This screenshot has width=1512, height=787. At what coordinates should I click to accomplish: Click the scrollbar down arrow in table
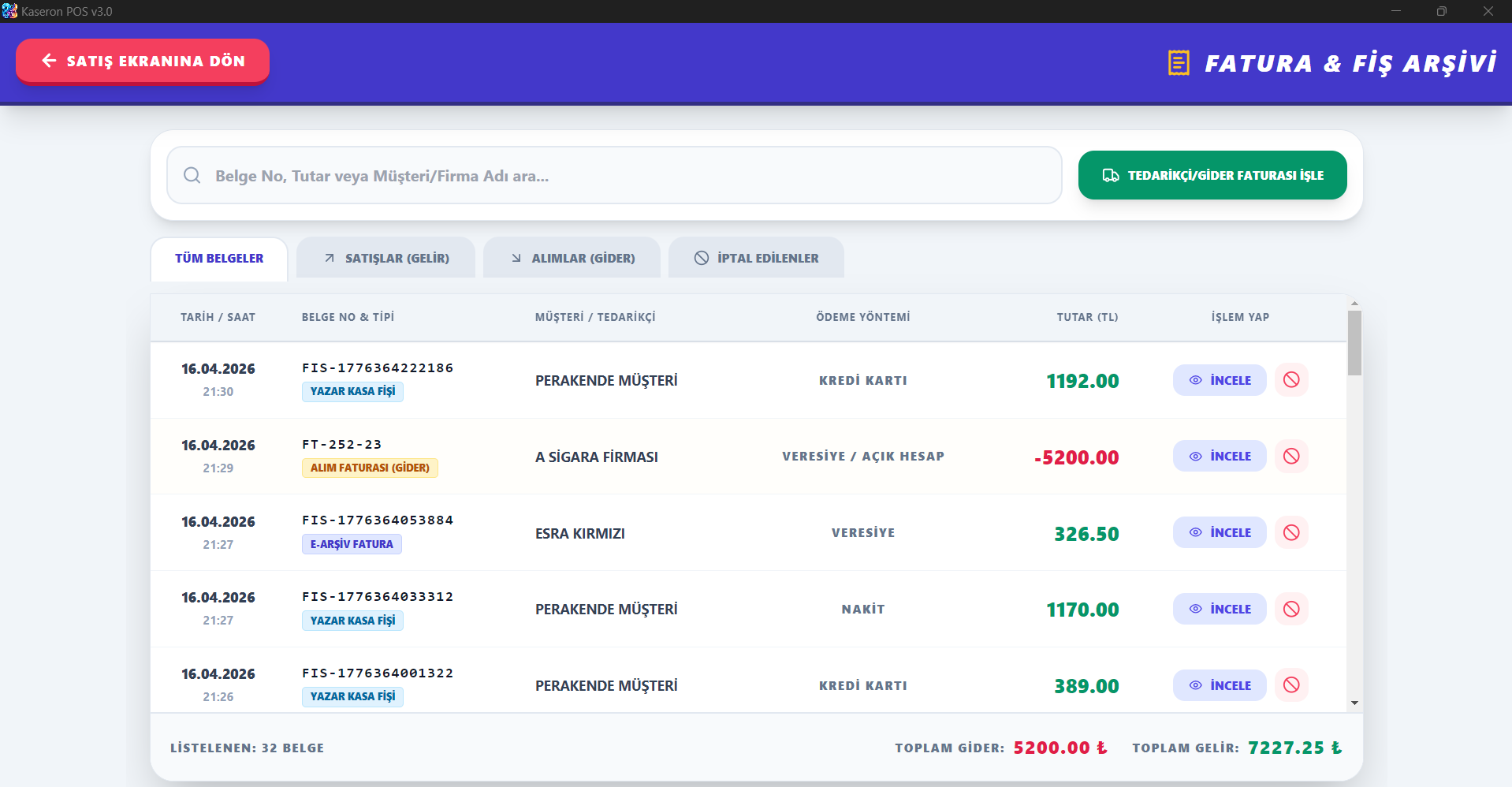pos(1354,703)
